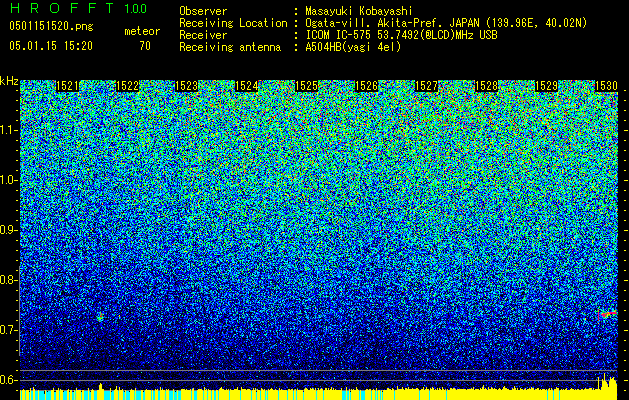
Task: Click the 1.0 kHz axis label
Action: click(9, 180)
